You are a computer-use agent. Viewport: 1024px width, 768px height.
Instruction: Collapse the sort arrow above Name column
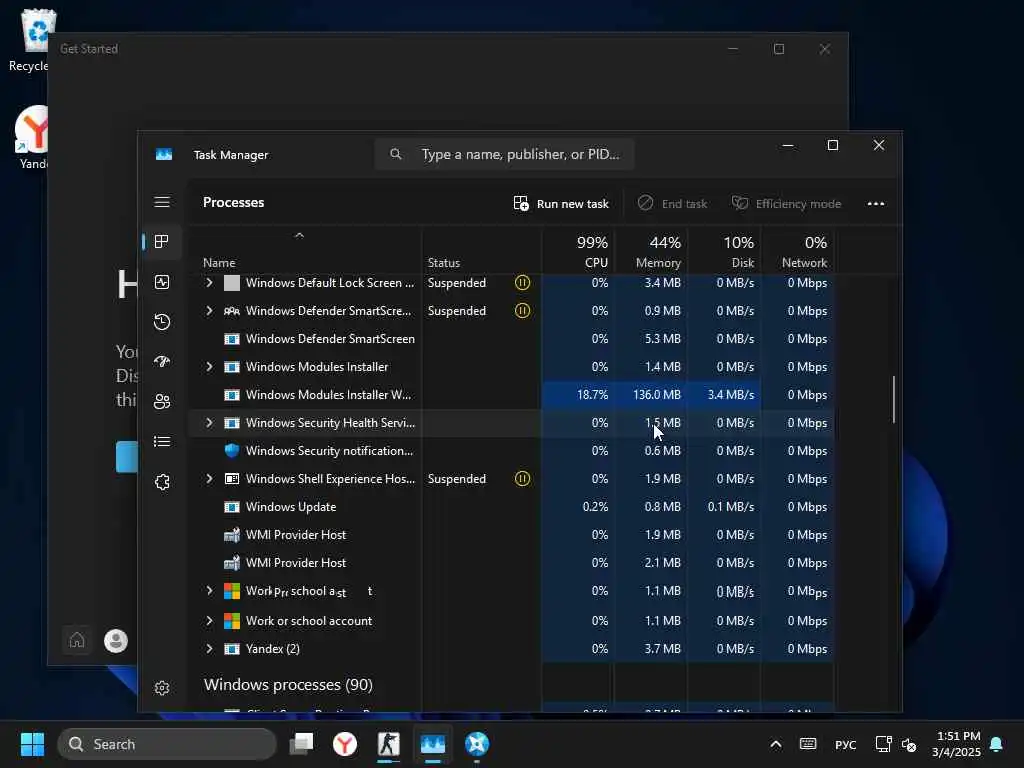point(299,235)
